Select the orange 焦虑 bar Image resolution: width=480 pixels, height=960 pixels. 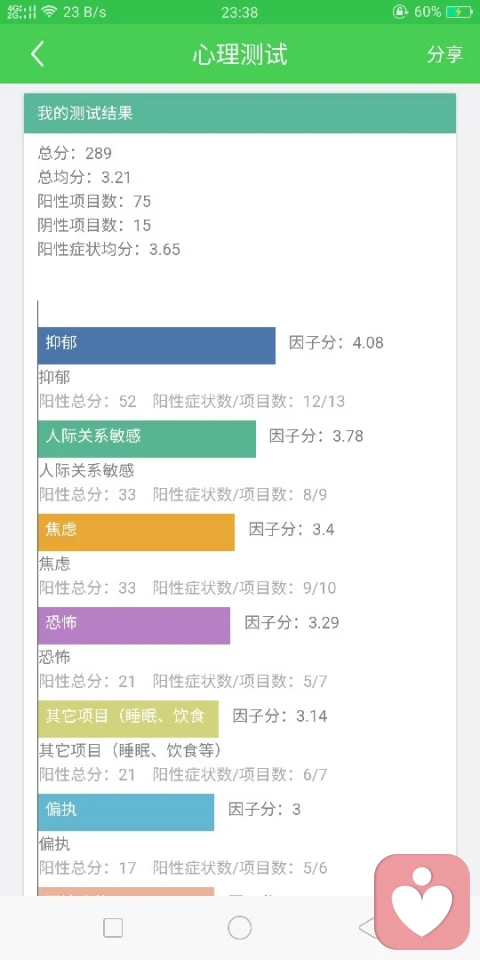coord(137,532)
